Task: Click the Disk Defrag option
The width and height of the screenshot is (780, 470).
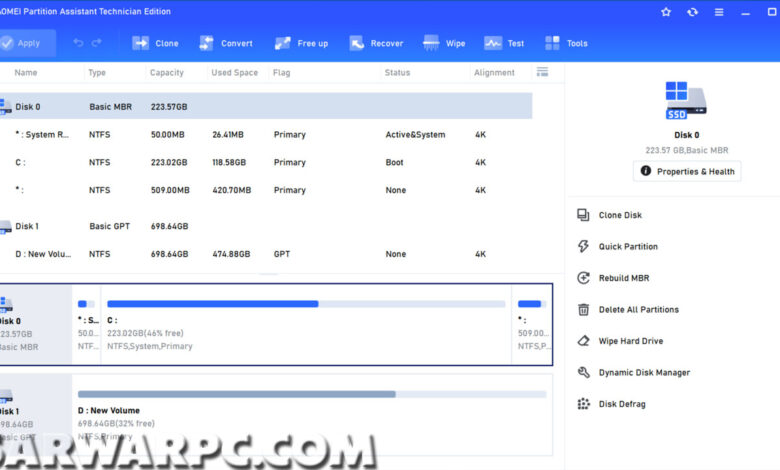Action: pos(622,404)
